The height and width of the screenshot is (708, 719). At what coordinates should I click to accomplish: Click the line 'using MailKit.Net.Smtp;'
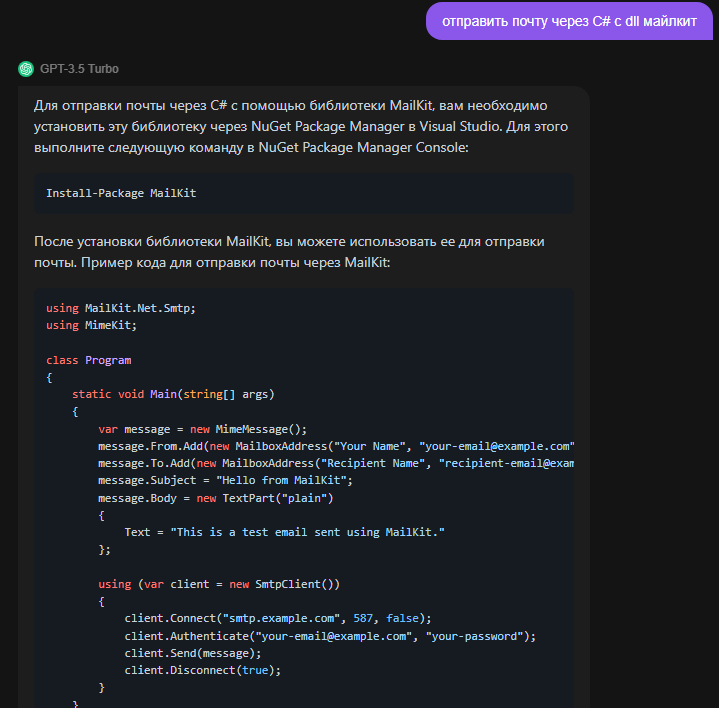coord(121,308)
